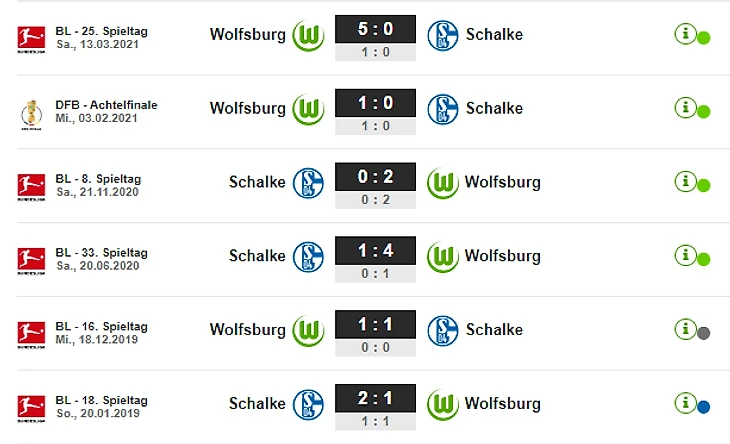
Task: Click Wolfsburg crest in 5:0 match
Action: [308, 35]
